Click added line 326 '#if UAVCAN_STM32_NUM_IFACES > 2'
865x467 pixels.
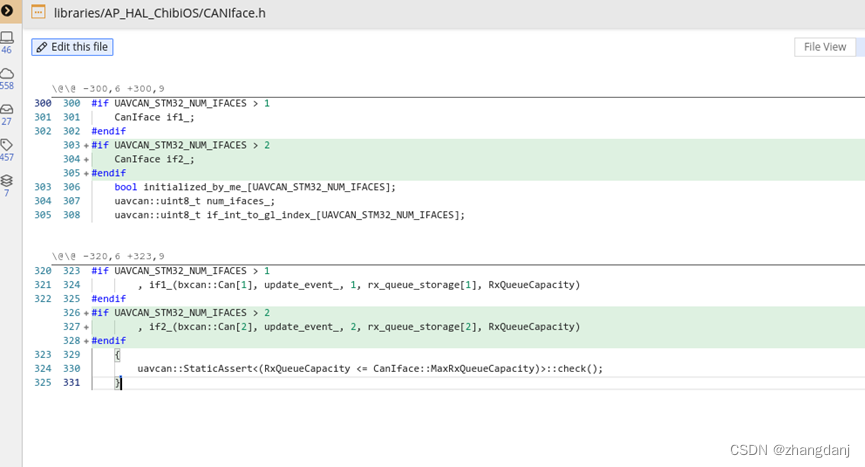tap(181, 313)
